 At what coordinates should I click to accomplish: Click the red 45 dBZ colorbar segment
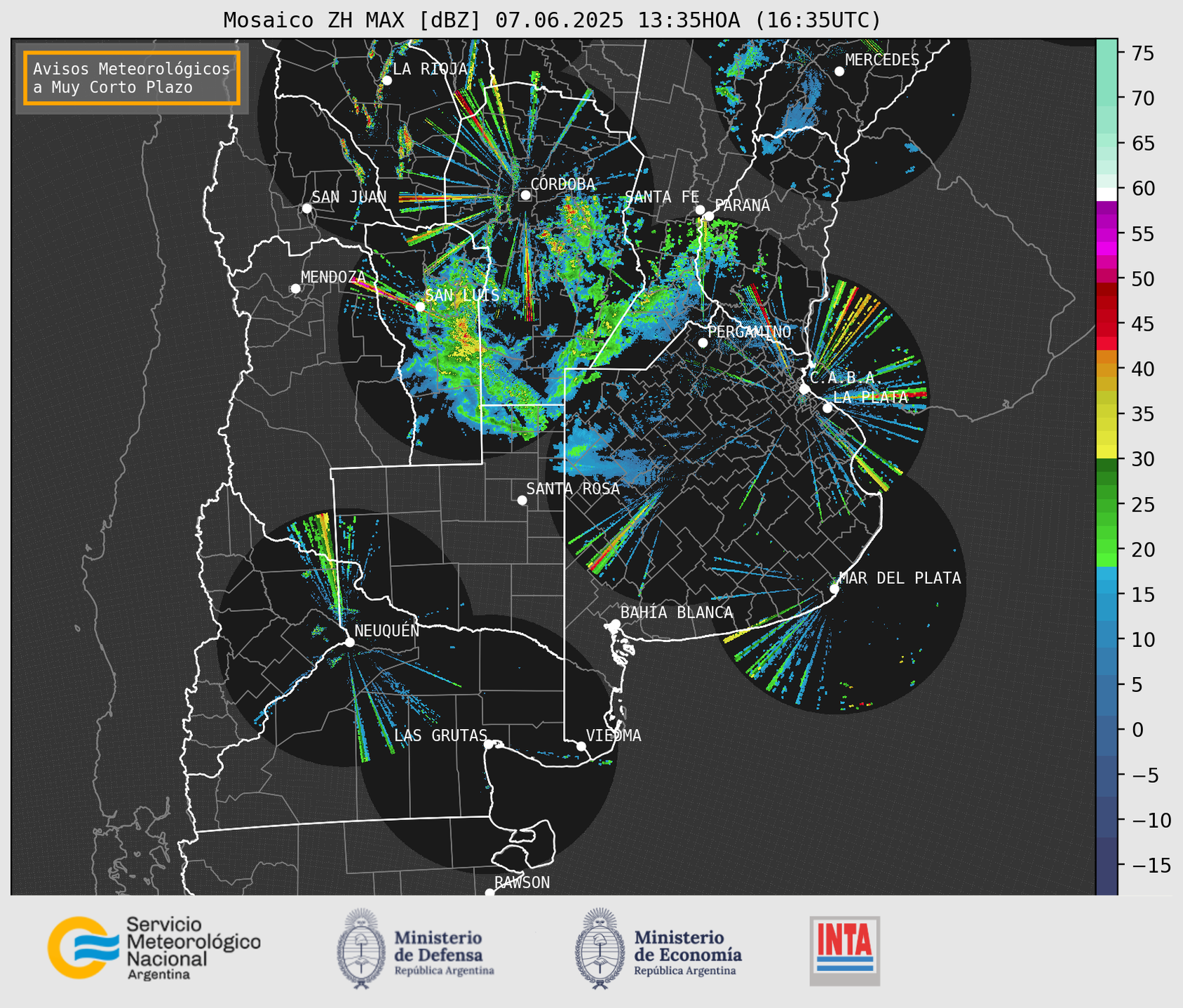coord(1107,325)
